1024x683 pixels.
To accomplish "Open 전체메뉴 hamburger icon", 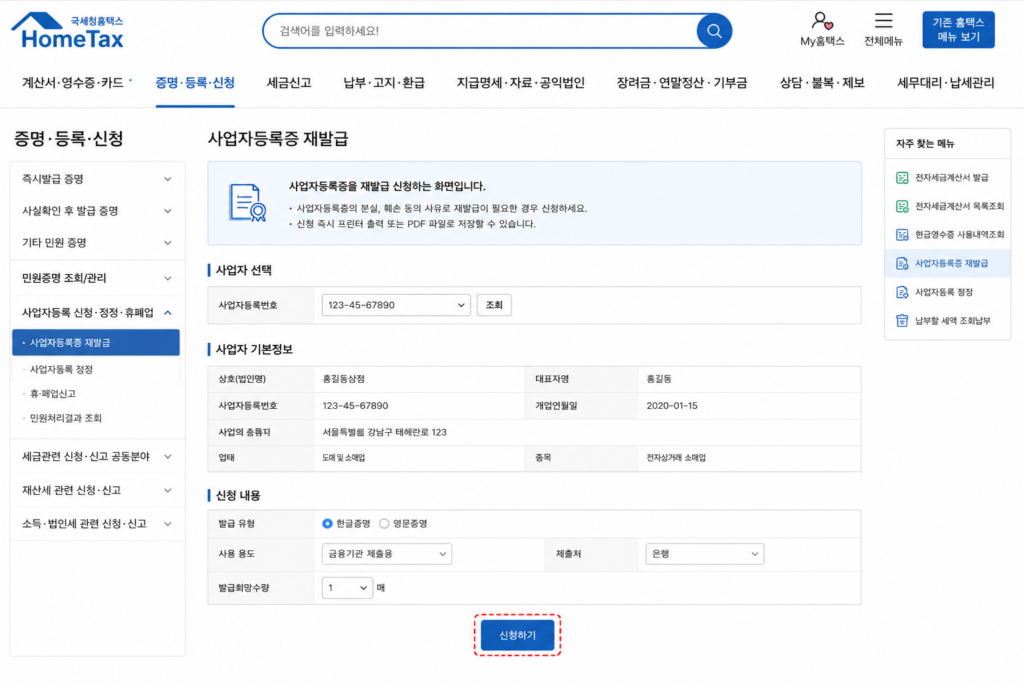I will (x=883, y=21).
